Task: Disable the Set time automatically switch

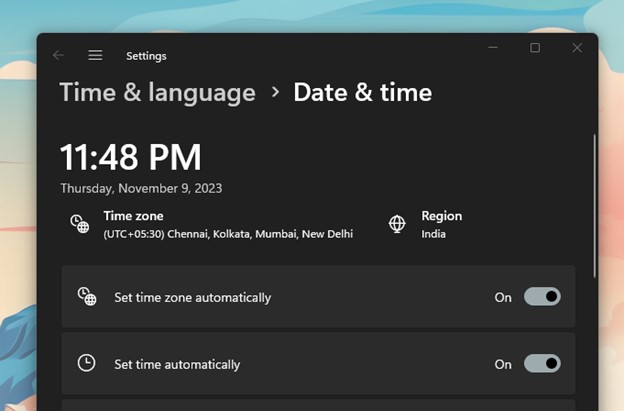Action: click(542, 364)
